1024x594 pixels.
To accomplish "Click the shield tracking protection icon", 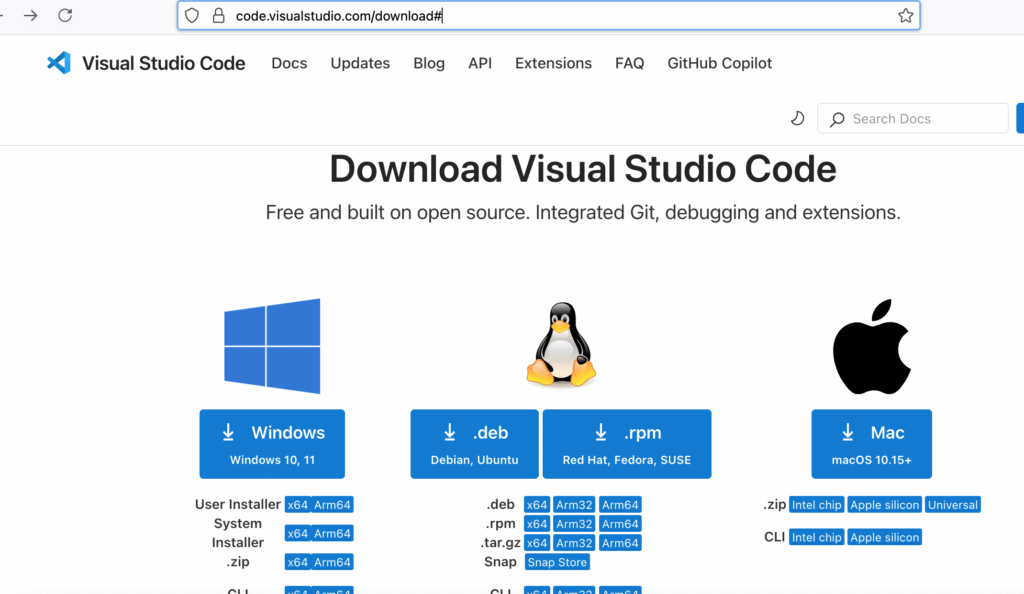I will pyautogui.click(x=193, y=16).
